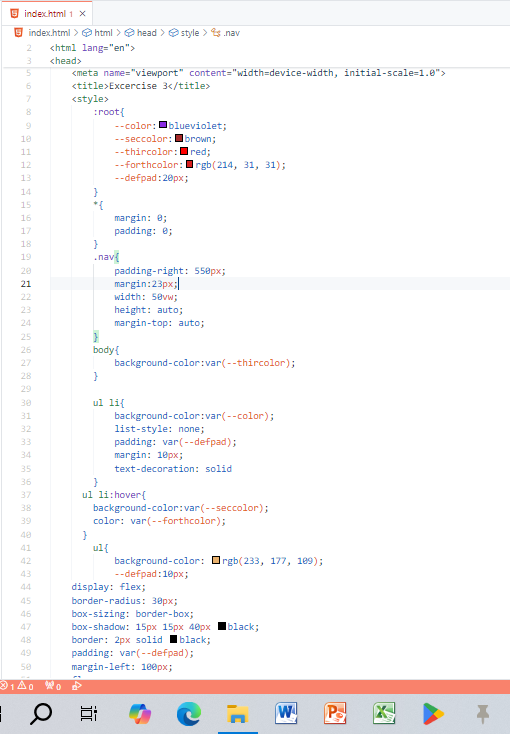The height and width of the screenshot is (734, 510).
Task: Click the rgb(233, 177, 109) color swatch
Action: pyautogui.click(x=216, y=560)
